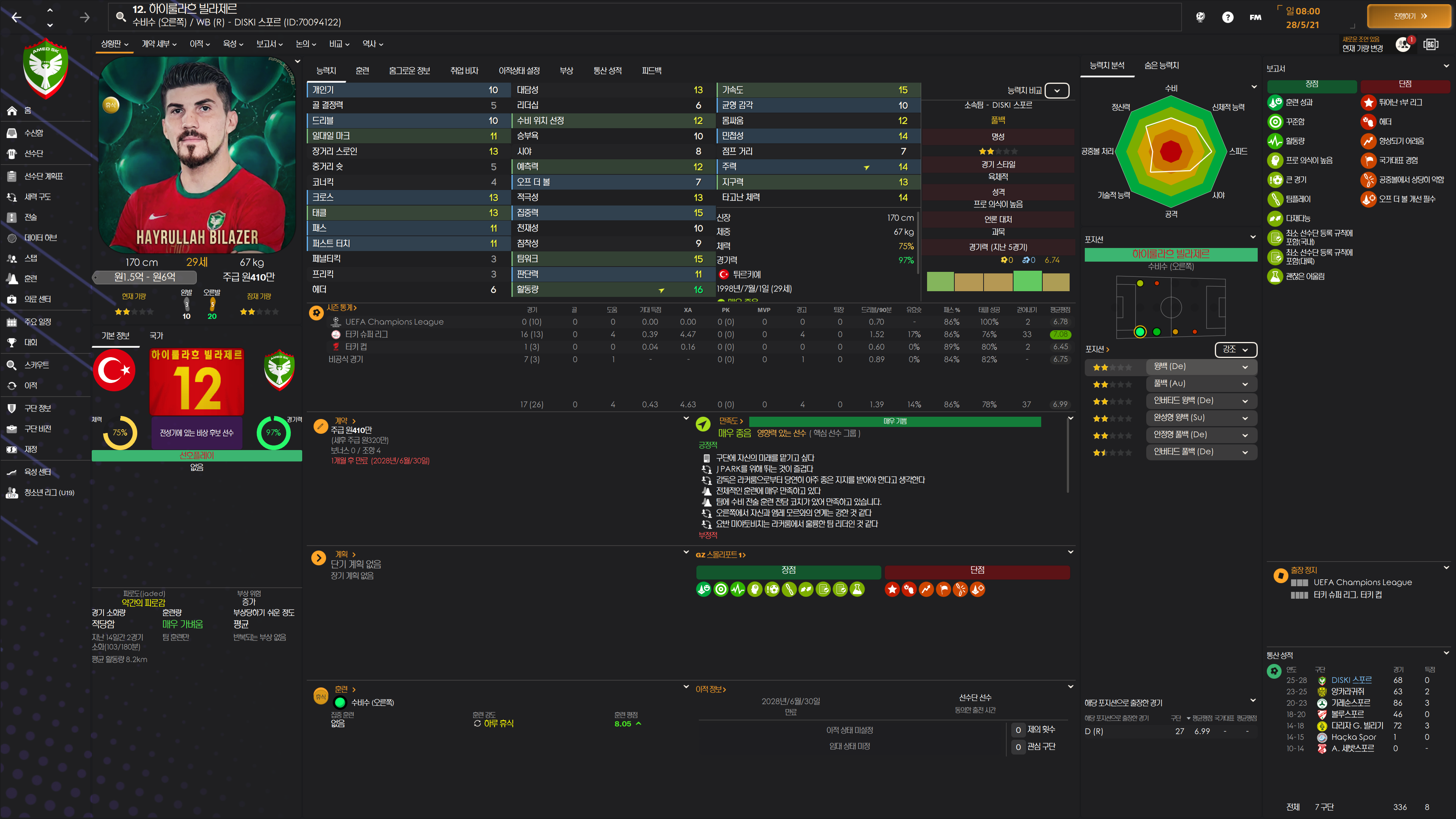Open the 계약 세부 menu
Screen dimensions: 1456x819
click(x=159, y=44)
